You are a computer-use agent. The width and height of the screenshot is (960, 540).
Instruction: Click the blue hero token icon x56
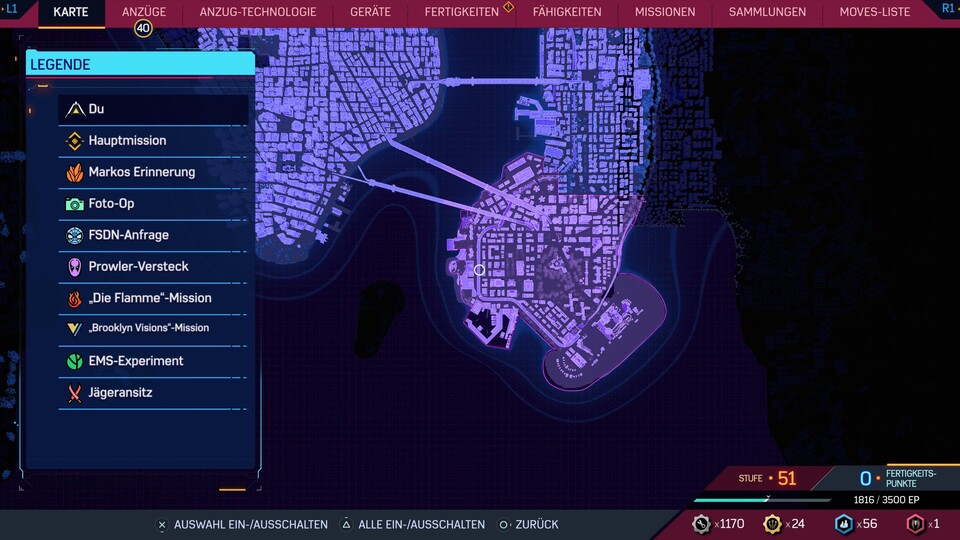844,524
